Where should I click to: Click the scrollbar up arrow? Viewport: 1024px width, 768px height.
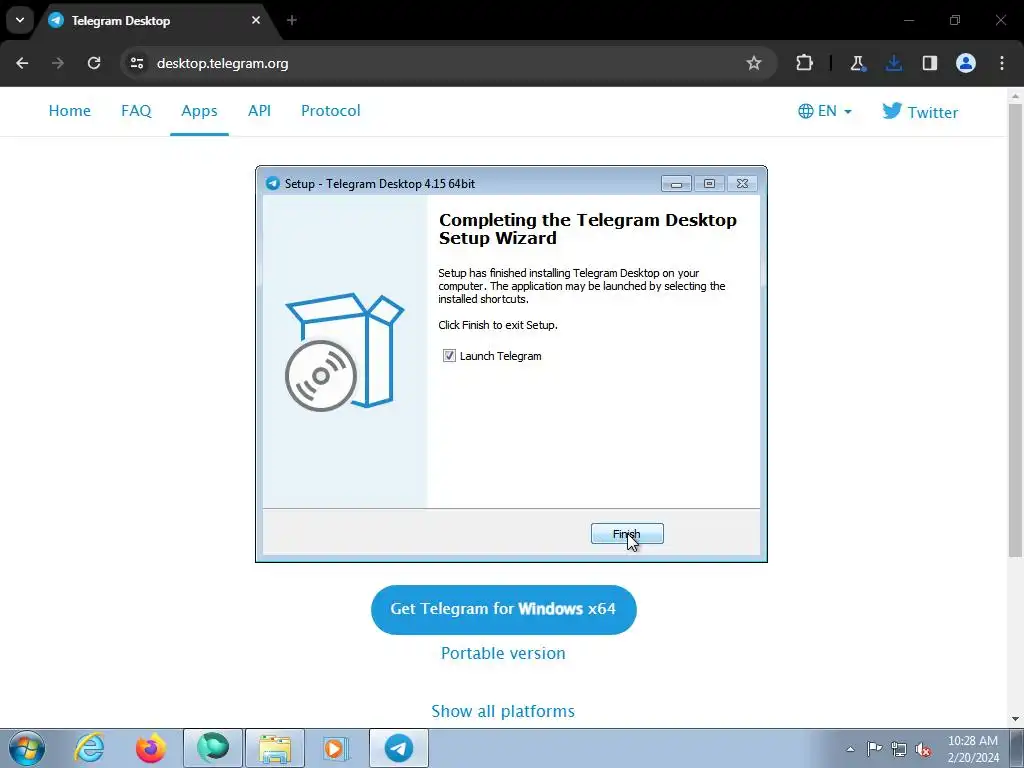click(x=1016, y=95)
